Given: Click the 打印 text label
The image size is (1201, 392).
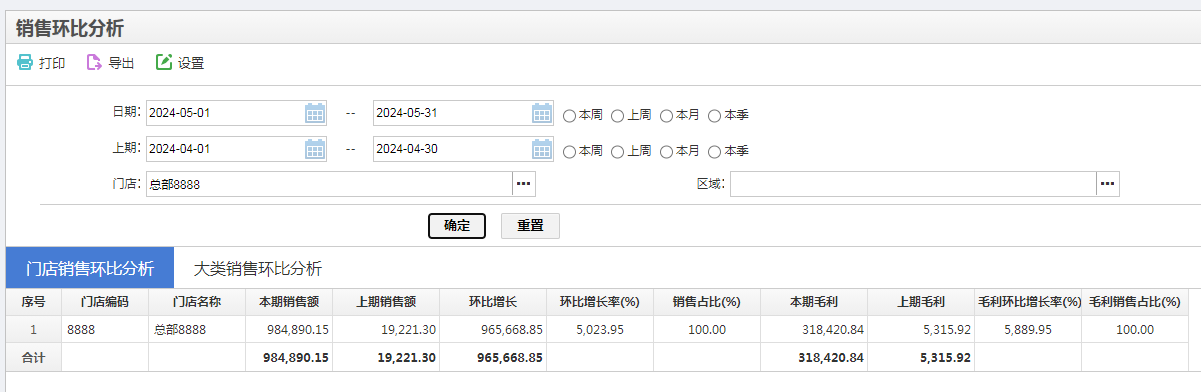Looking at the screenshot, I should pyautogui.click(x=52, y=63).
